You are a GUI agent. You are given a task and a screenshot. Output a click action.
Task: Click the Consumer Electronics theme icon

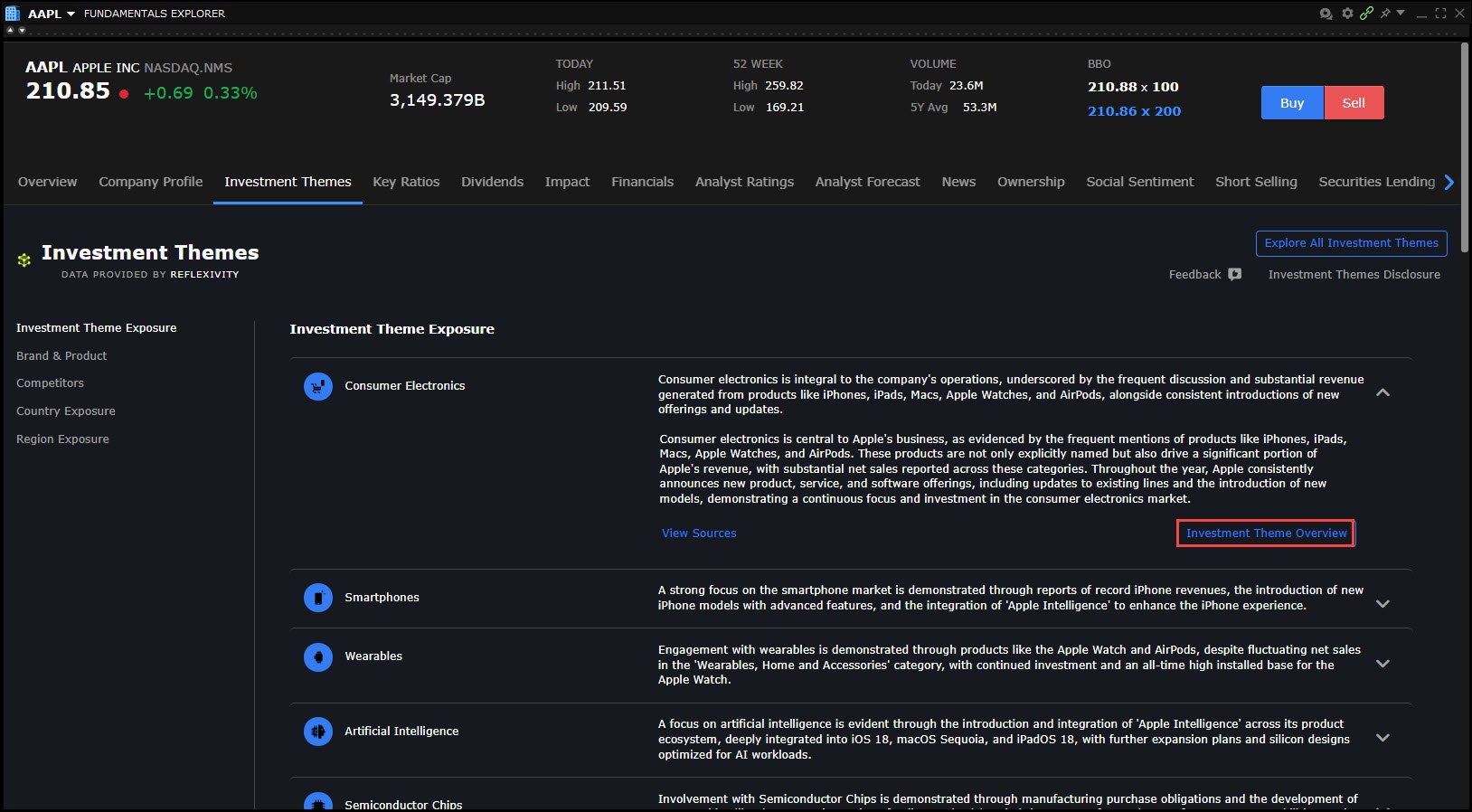pyautogui.click(x=318, y=387)
